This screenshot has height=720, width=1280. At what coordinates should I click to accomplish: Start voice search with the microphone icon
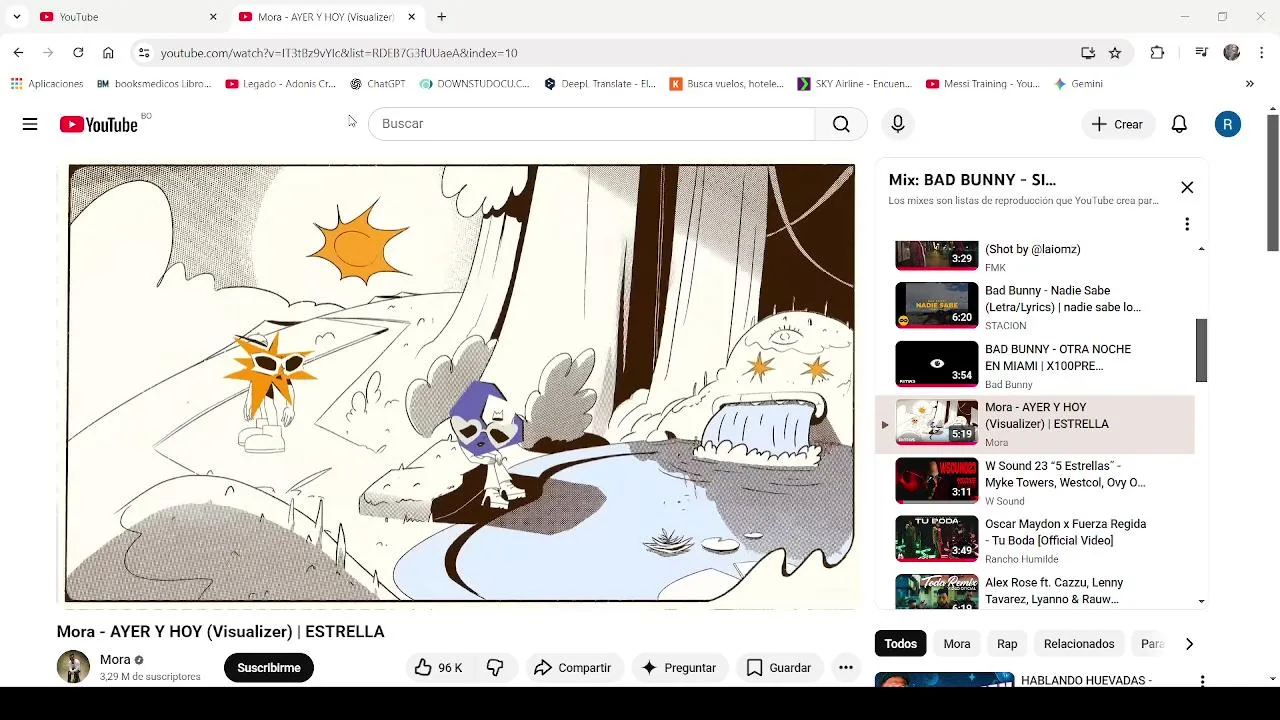pos(898,124)
